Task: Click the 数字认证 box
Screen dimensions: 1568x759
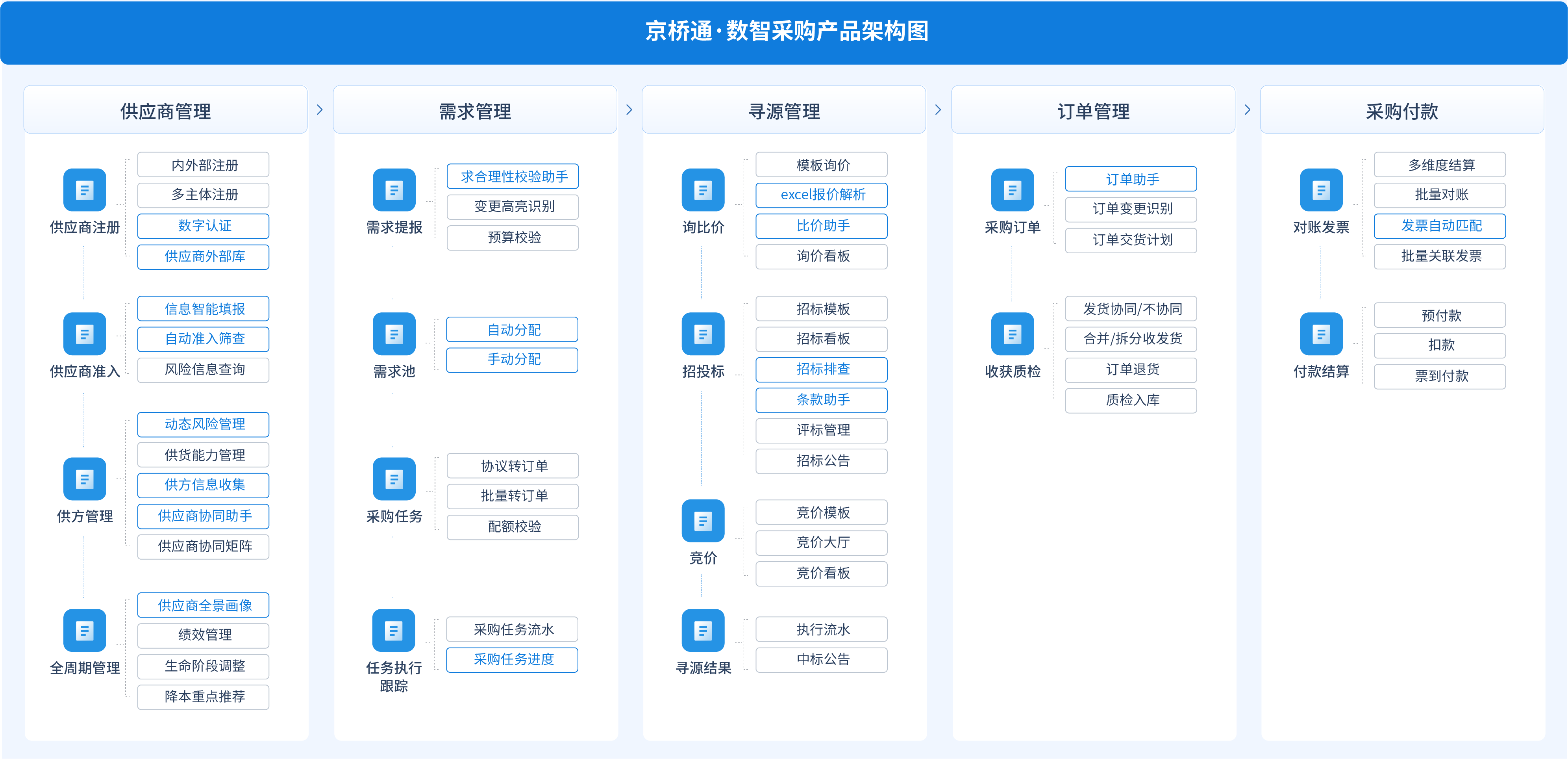Action: pyautogui.click(x=203, y=226)
